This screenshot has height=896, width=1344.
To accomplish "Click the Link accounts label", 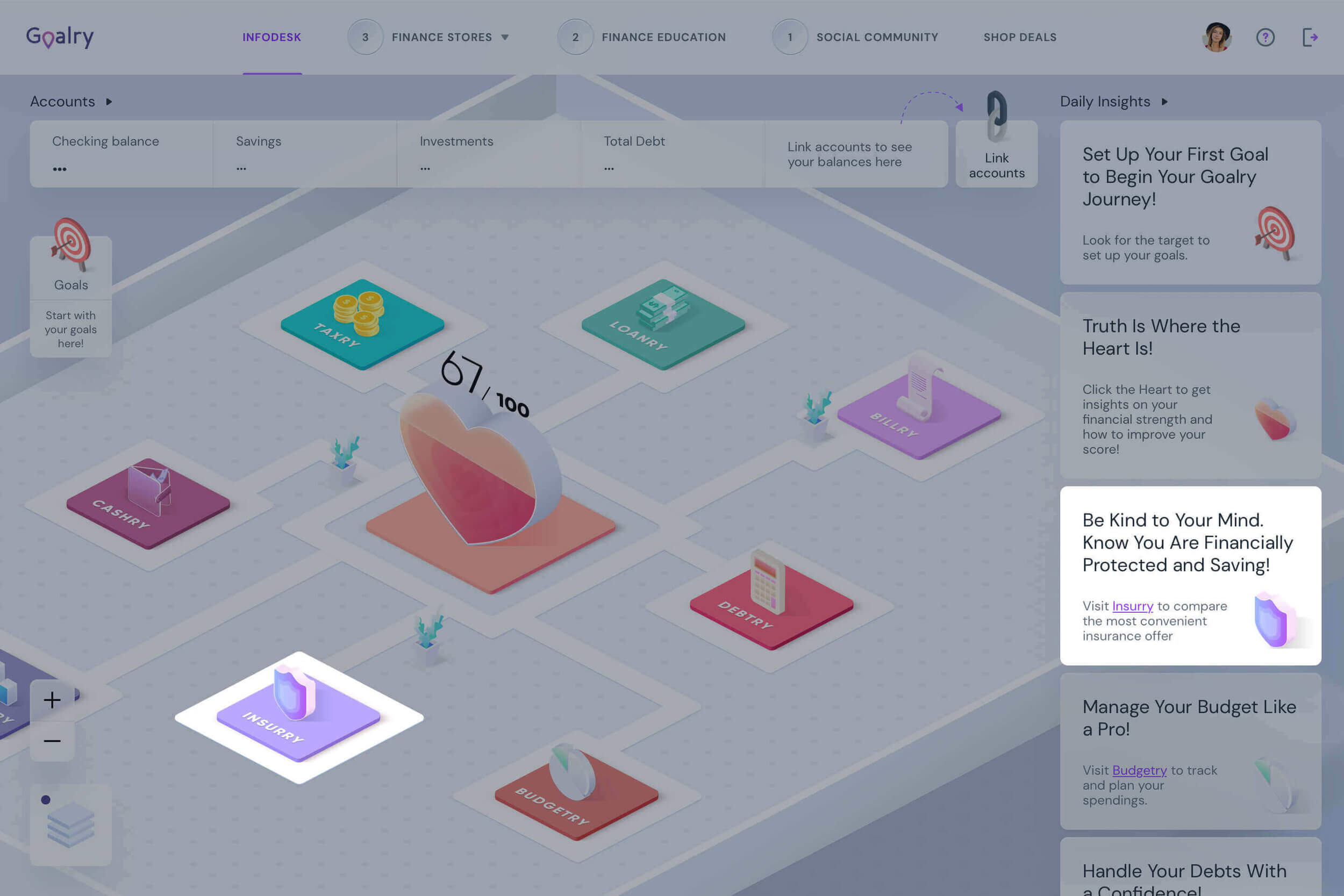I will pos(997,166).
